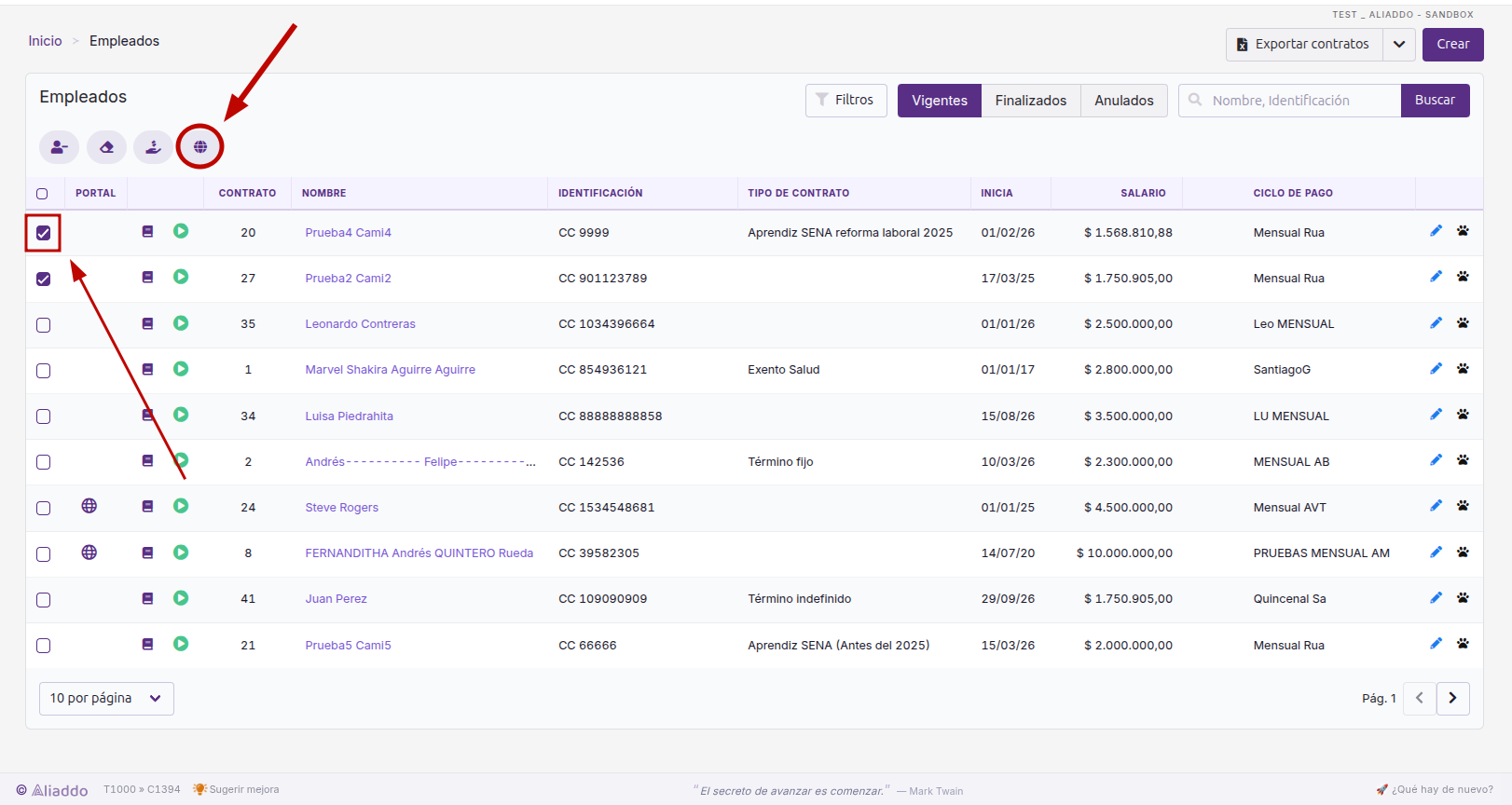Switch to the Finalizados tab
Image resolution: width=1512 pixels, height=805 pixels.
tap(1030, 101)
